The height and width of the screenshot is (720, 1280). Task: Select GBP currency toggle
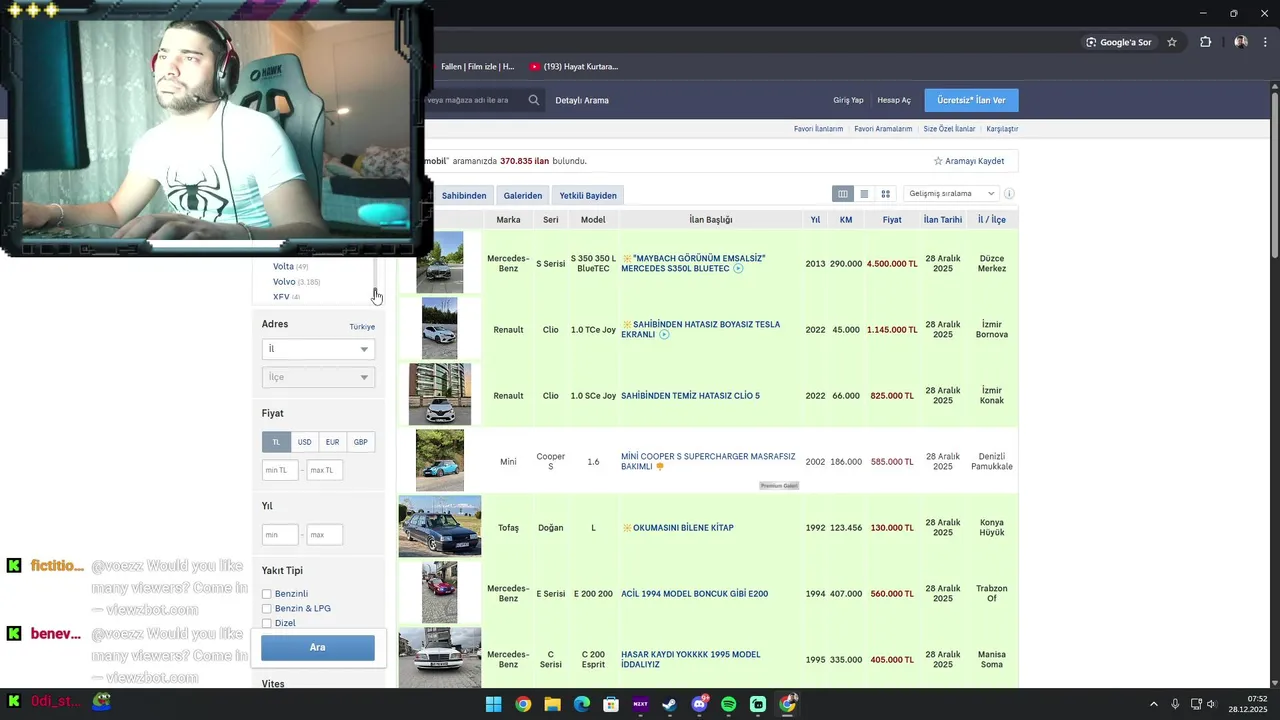coord(360,442)
